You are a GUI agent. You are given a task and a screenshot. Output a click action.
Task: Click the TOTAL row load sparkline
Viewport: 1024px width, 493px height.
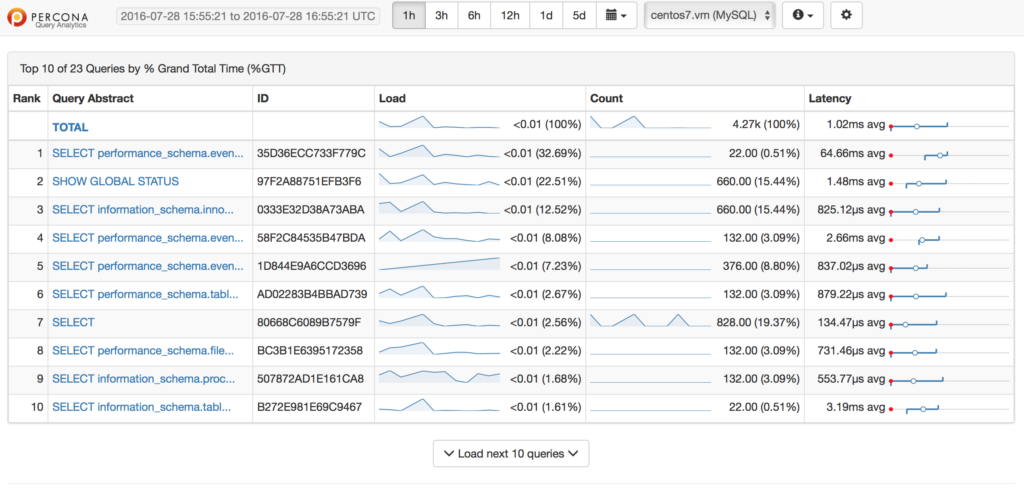[439, 122]
